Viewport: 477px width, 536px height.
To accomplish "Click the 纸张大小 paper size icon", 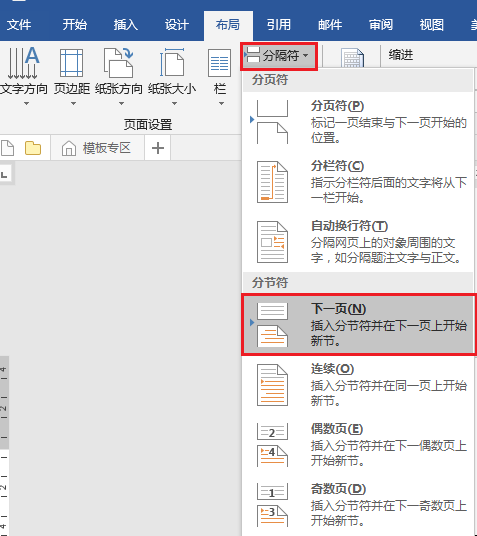I will pos(172,63).
